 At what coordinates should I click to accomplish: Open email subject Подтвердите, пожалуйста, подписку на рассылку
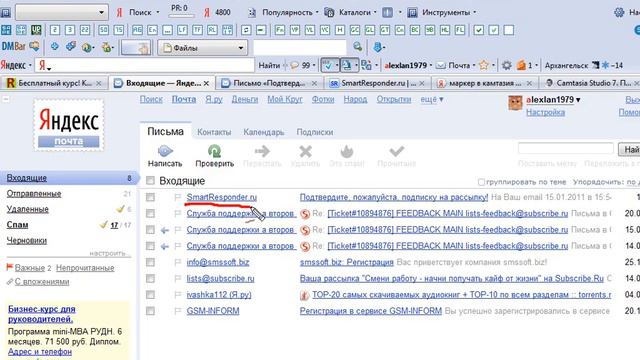click(x=394, y=198)
